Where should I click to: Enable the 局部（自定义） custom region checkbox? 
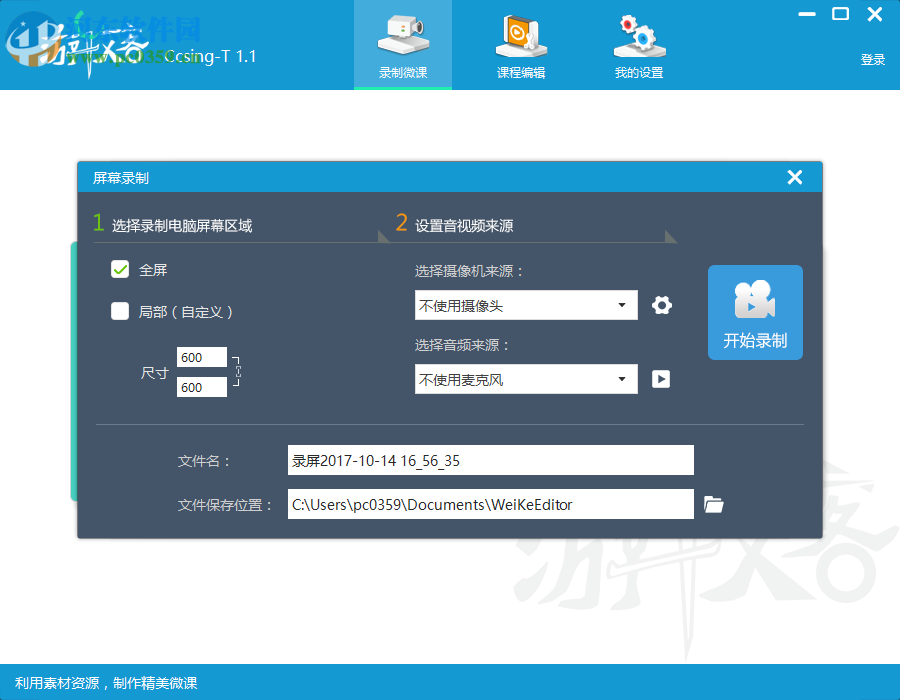pyautogui.click(x=120, y=311)
